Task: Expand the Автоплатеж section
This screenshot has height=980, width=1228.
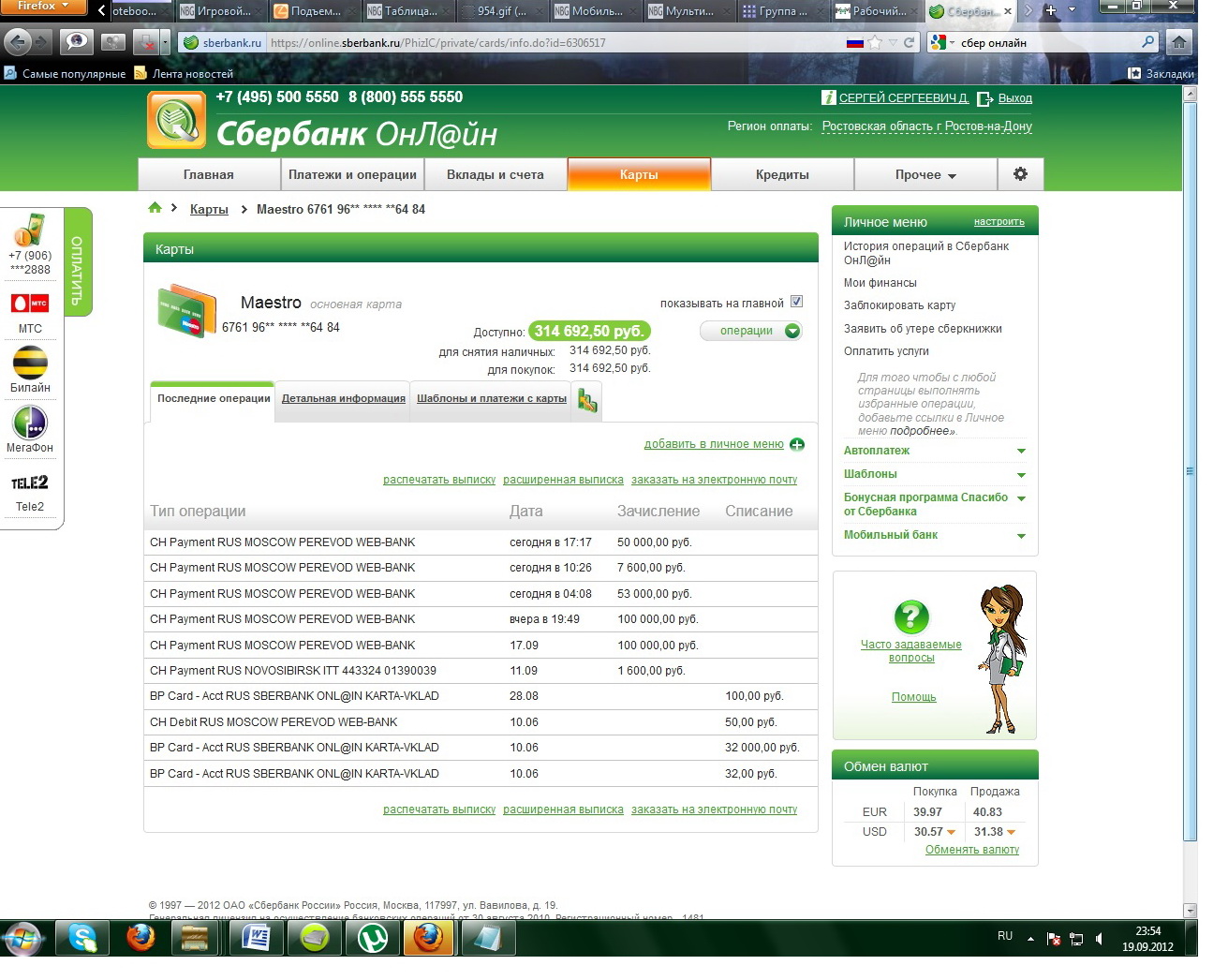Action: click(1021, 452)
